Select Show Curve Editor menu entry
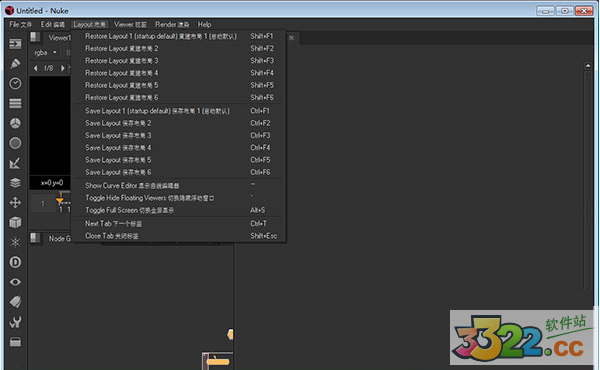The width and height of the screenshot is (600, 370). coord(179,186)
